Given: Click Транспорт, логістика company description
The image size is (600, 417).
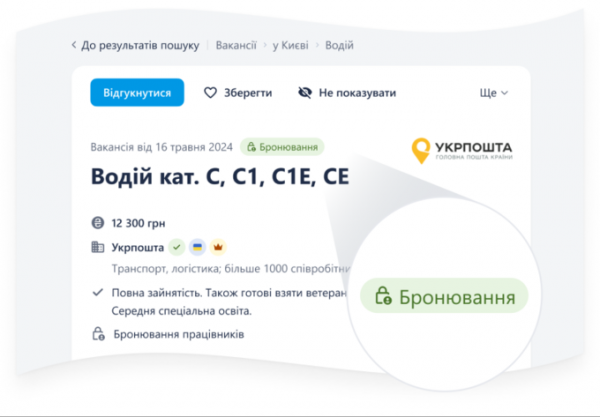Looking at the screenshot, I should coord(231,269).
